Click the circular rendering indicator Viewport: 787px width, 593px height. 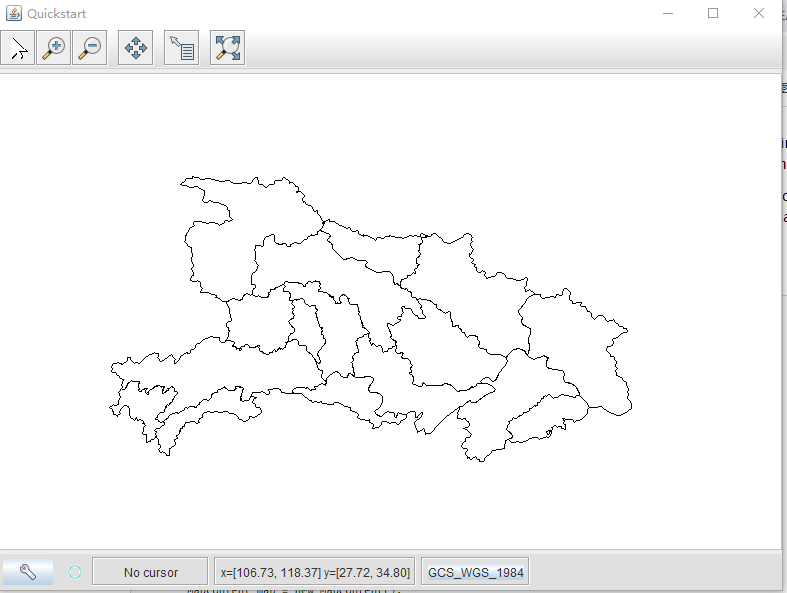[x=74, y=572]
